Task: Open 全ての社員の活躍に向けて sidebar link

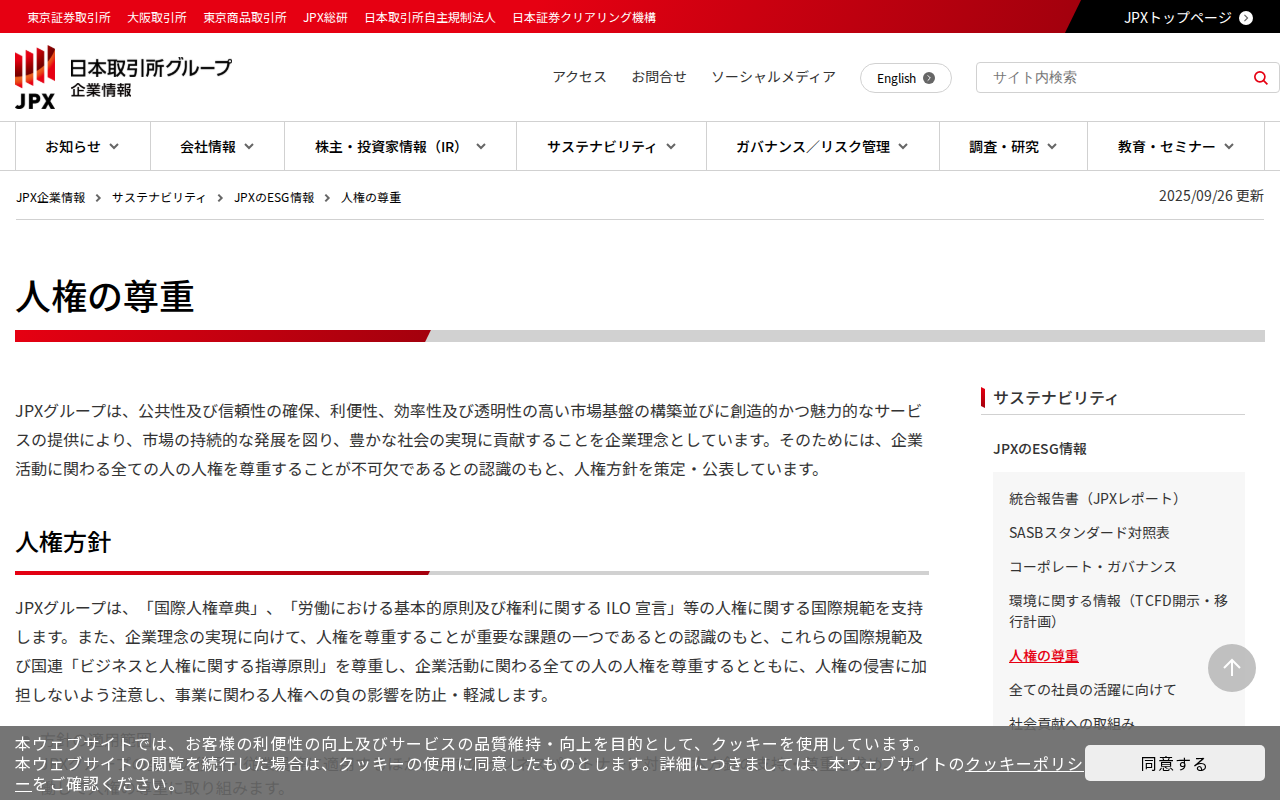Action: (1093, 690)
